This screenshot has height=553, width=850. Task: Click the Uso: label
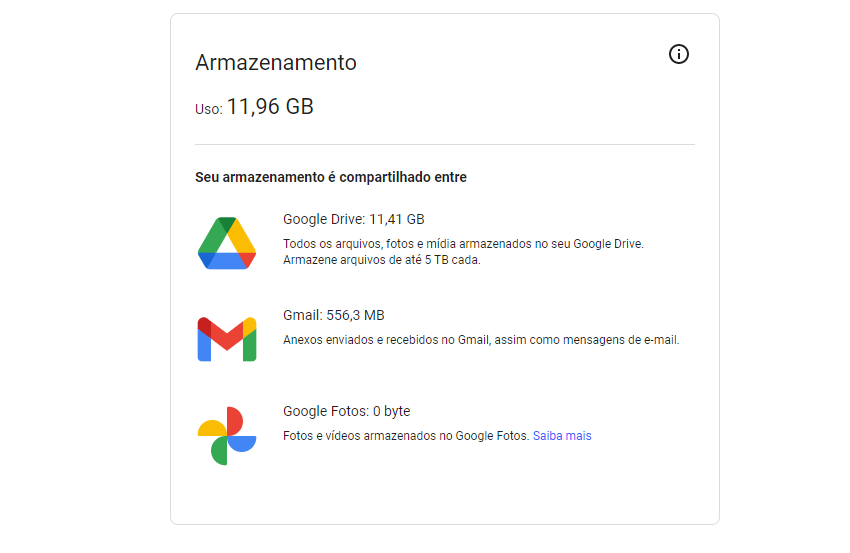(x=209, y=110)
